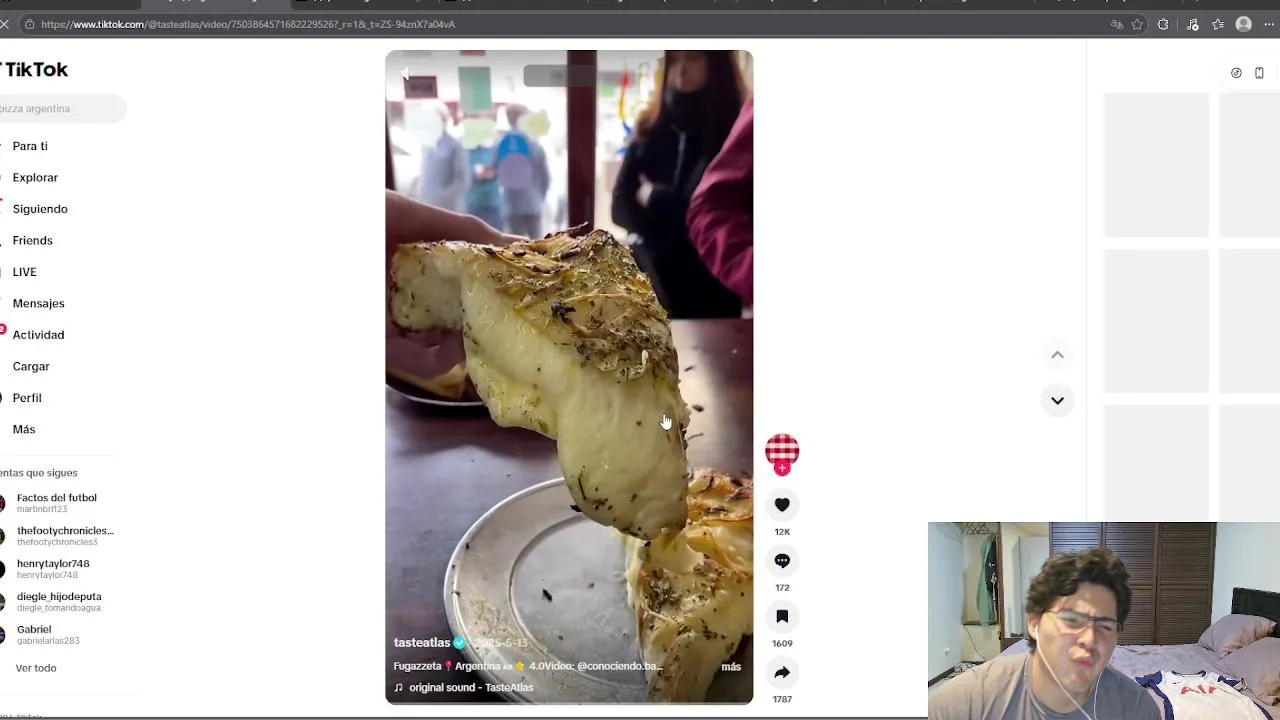Mute the video with the speaker icon

[x=405, y=74]
